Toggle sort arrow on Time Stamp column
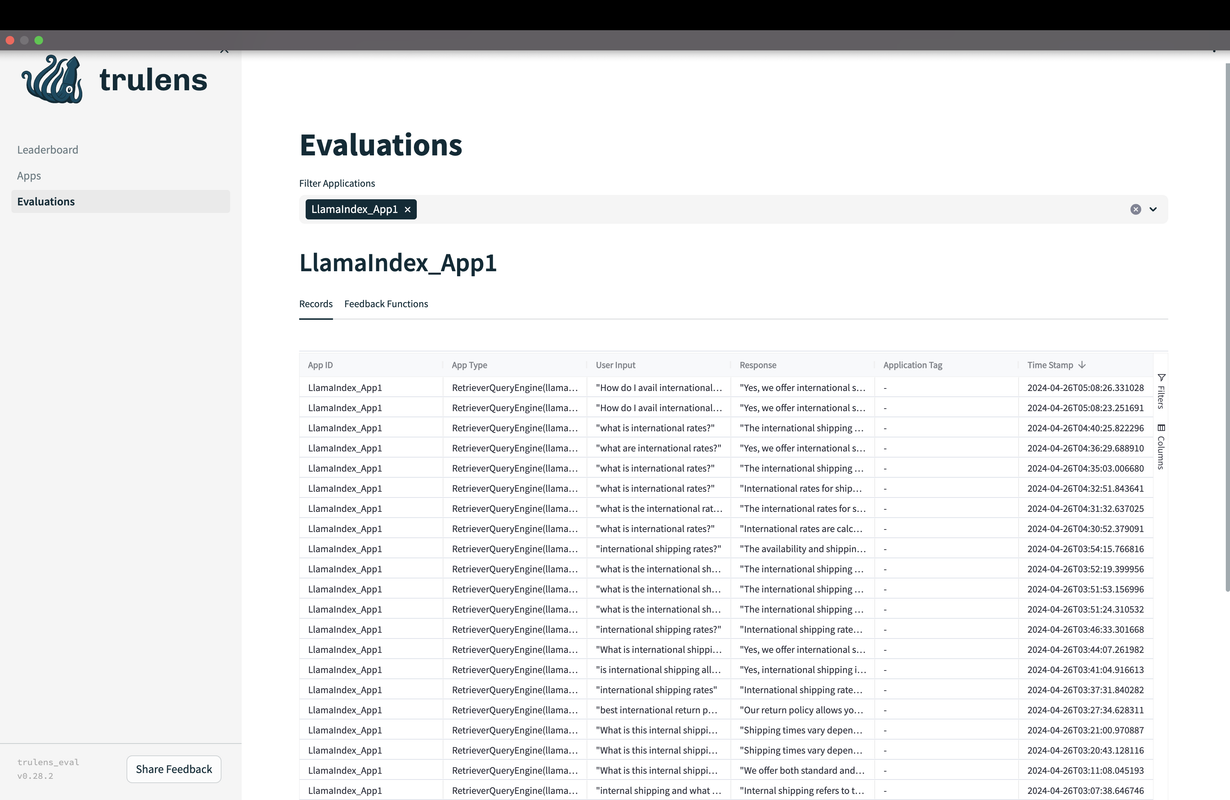Screen dimensions: 1230x800 pyautogui.click(x=1082, y=365)
